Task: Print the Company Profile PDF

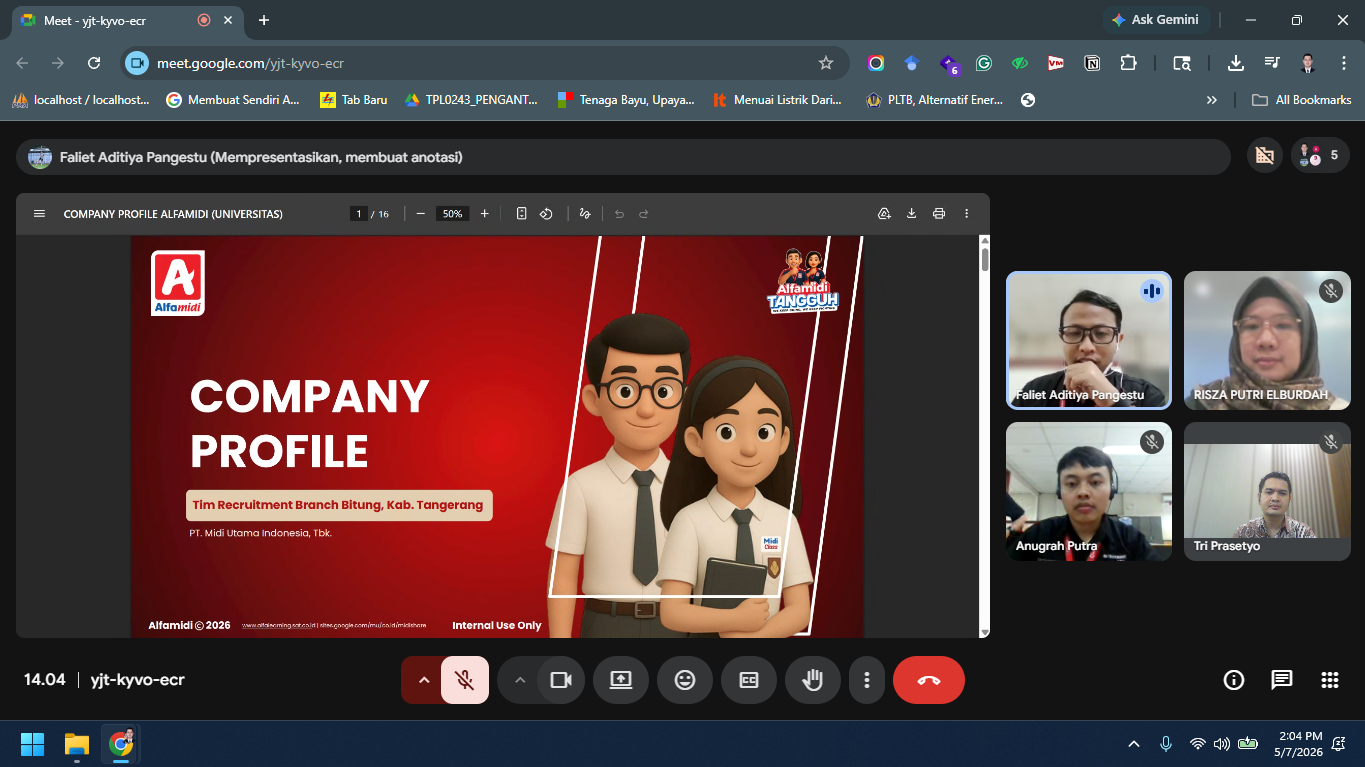Action: [939, 214]
